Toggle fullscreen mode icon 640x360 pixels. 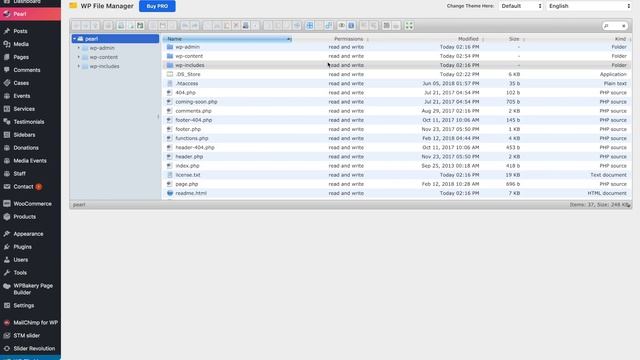(409, 25)
